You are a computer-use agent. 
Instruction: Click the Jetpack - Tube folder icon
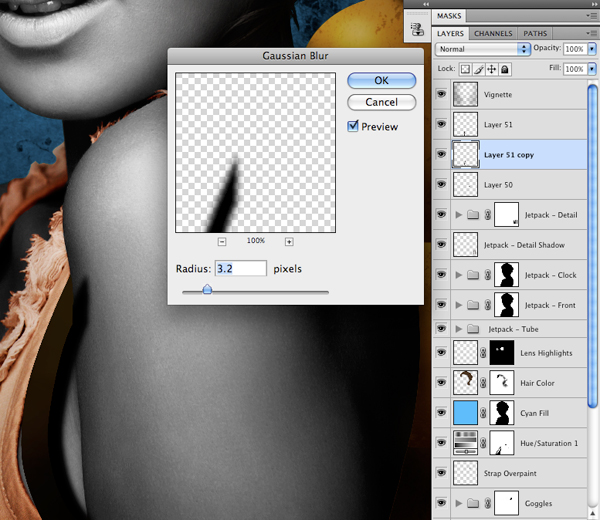(x=473, y=329)
